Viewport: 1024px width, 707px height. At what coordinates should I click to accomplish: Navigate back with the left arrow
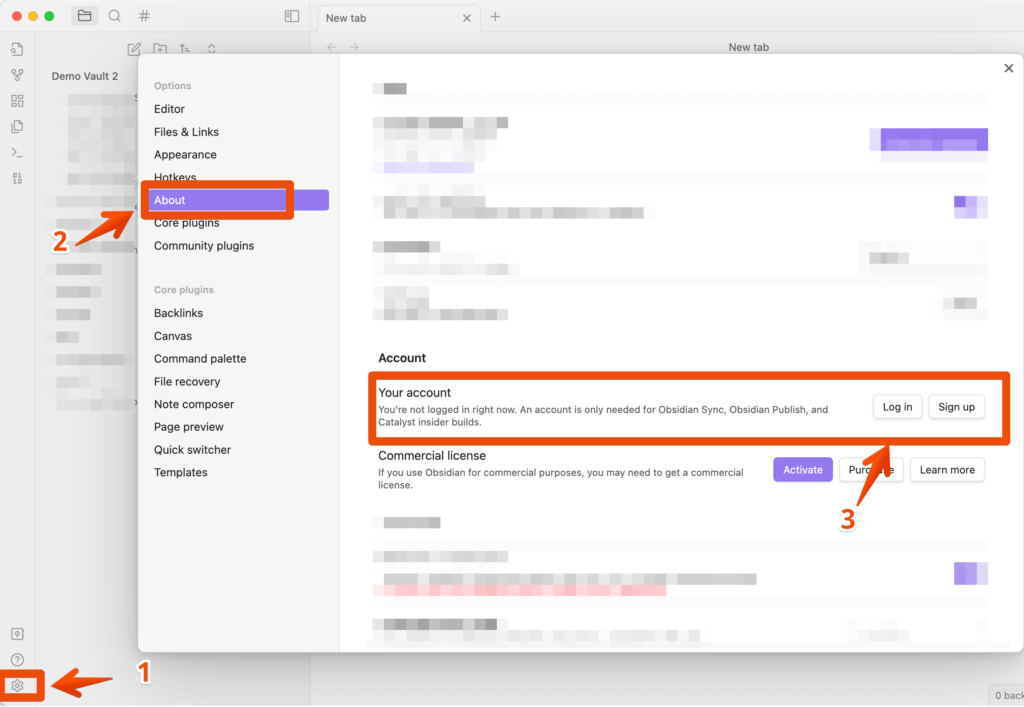point(332,47)
